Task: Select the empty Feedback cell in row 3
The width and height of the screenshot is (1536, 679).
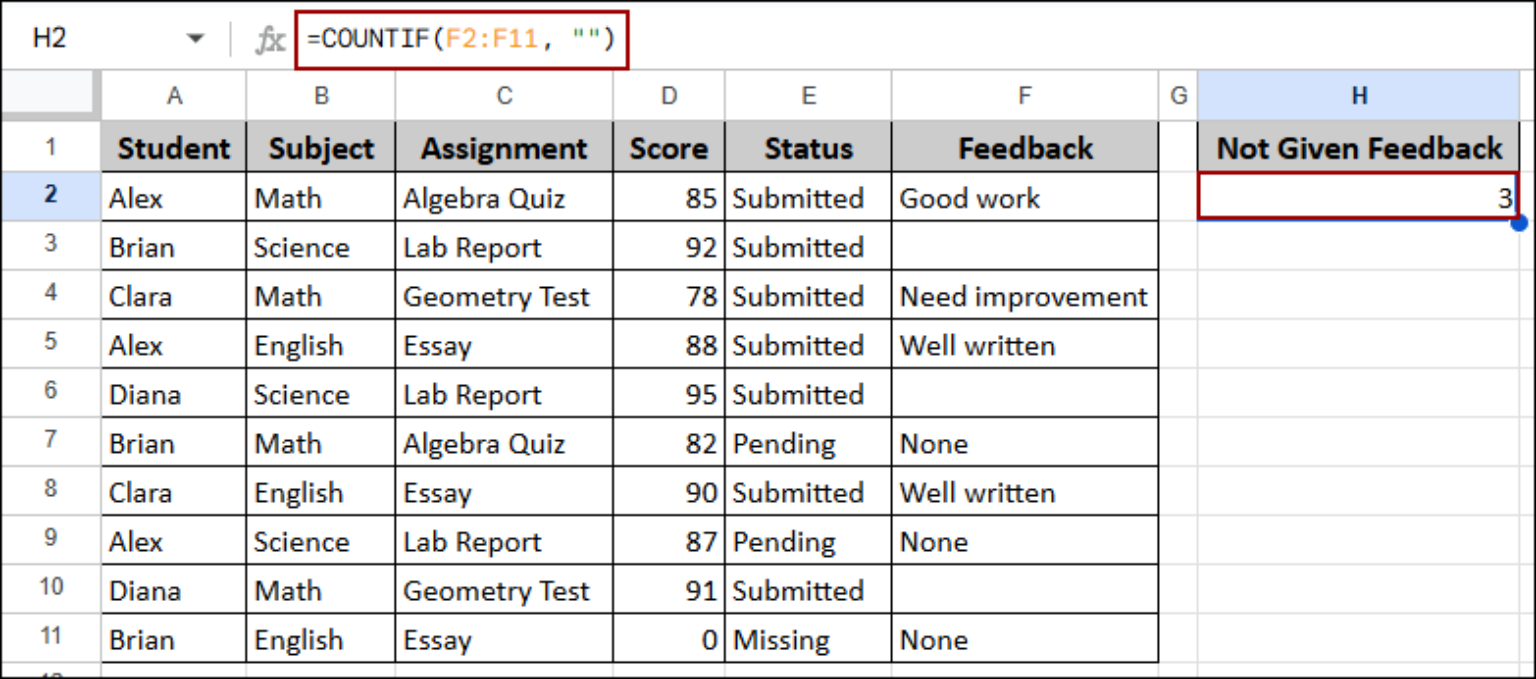Action: pos(1024,246)
